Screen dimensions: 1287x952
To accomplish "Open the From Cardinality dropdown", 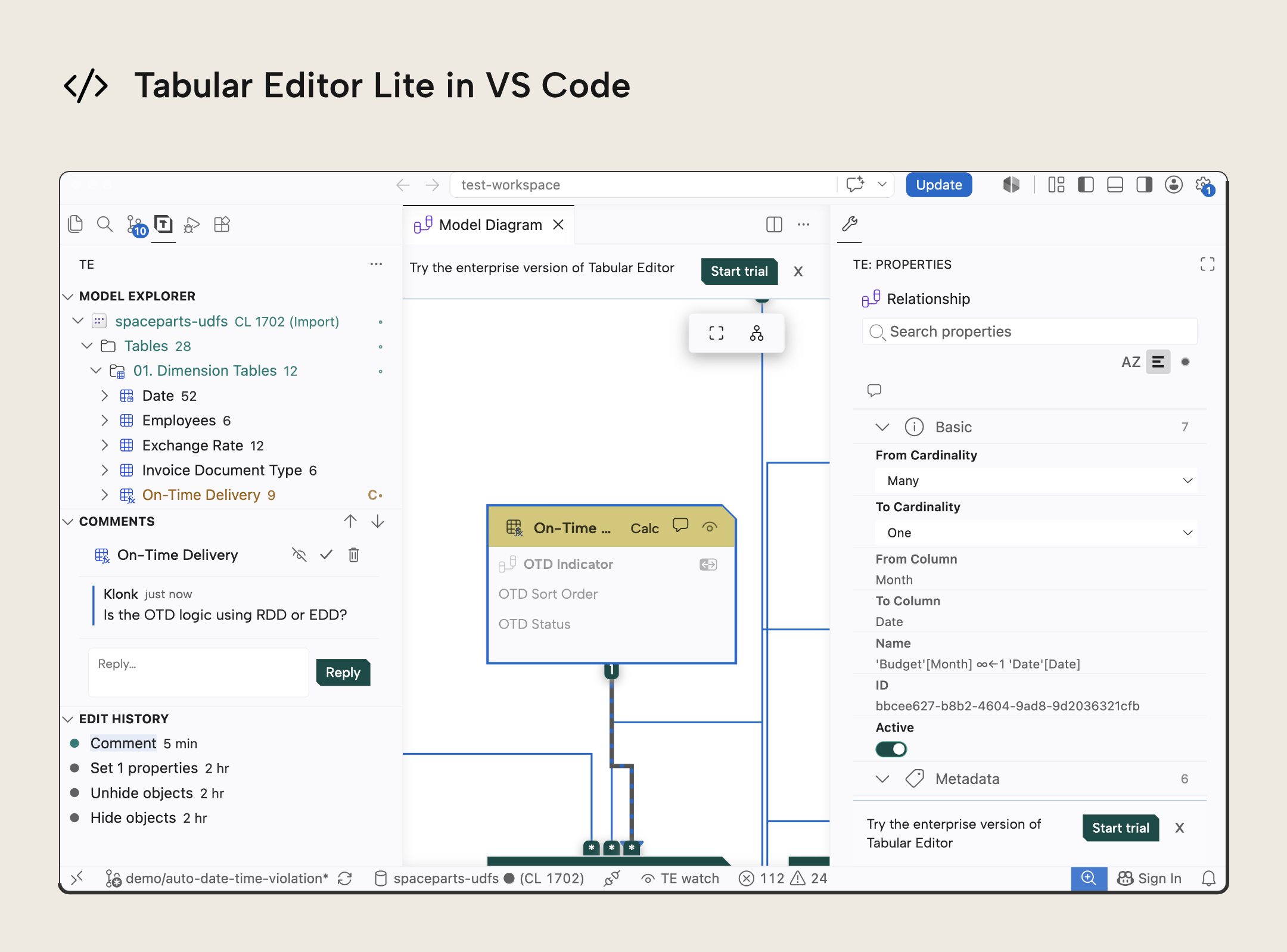I will [1036, 481].
